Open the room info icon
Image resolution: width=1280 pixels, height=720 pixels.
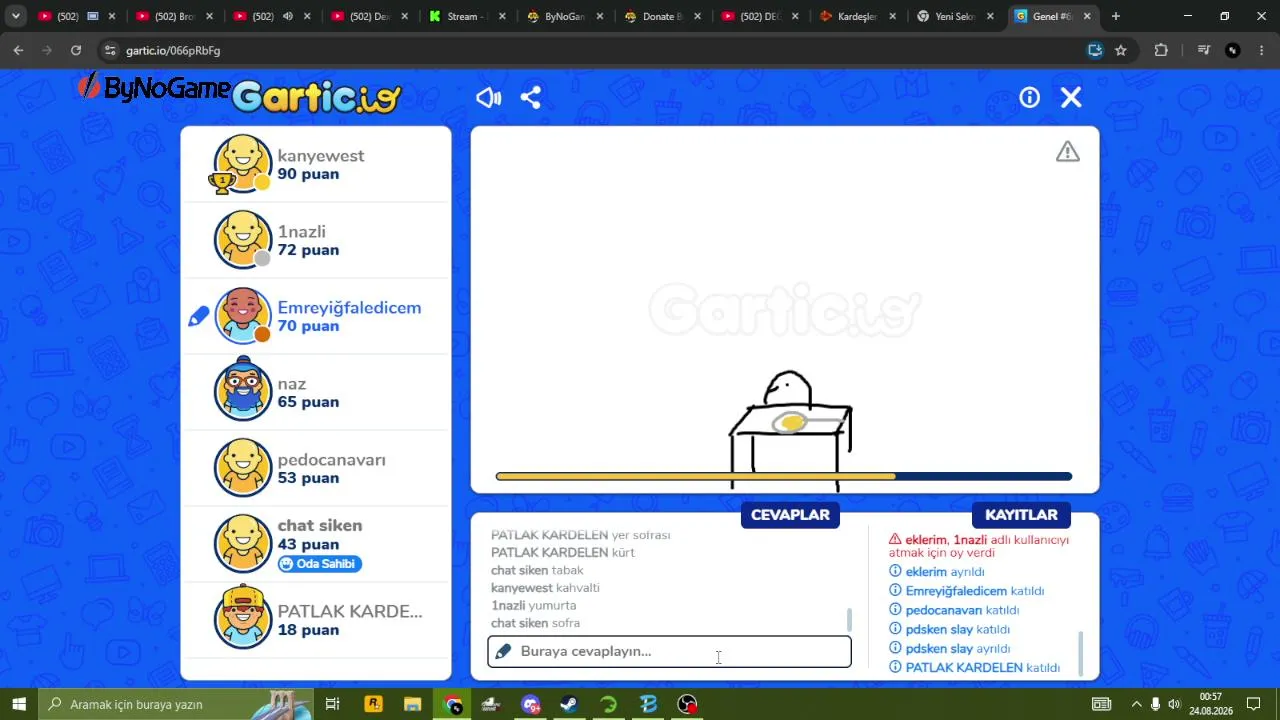point(1029,97)
